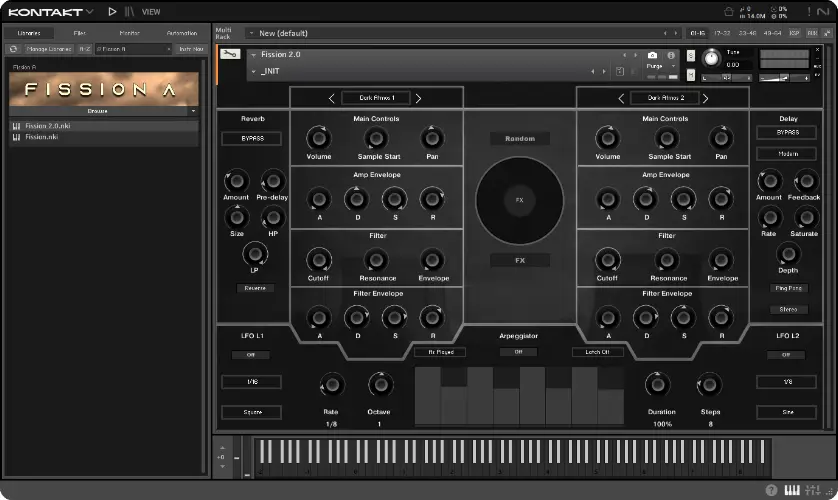Click the Manage Libraries button

coord(50,48)
